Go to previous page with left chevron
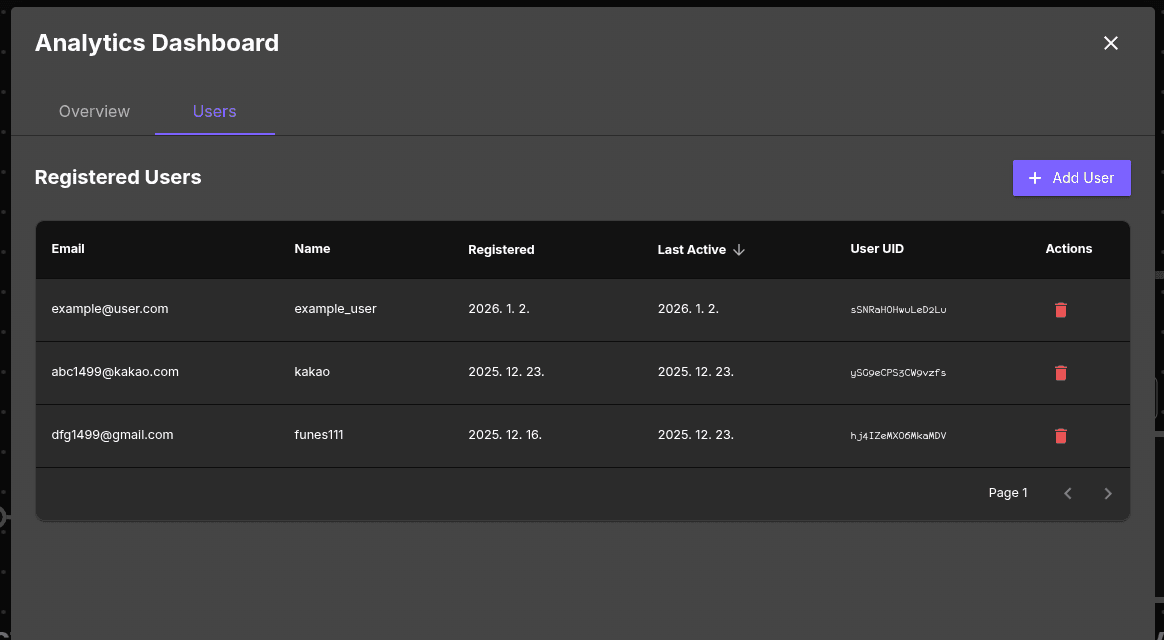This screenshot has width=1164, height=640. 1067,493
